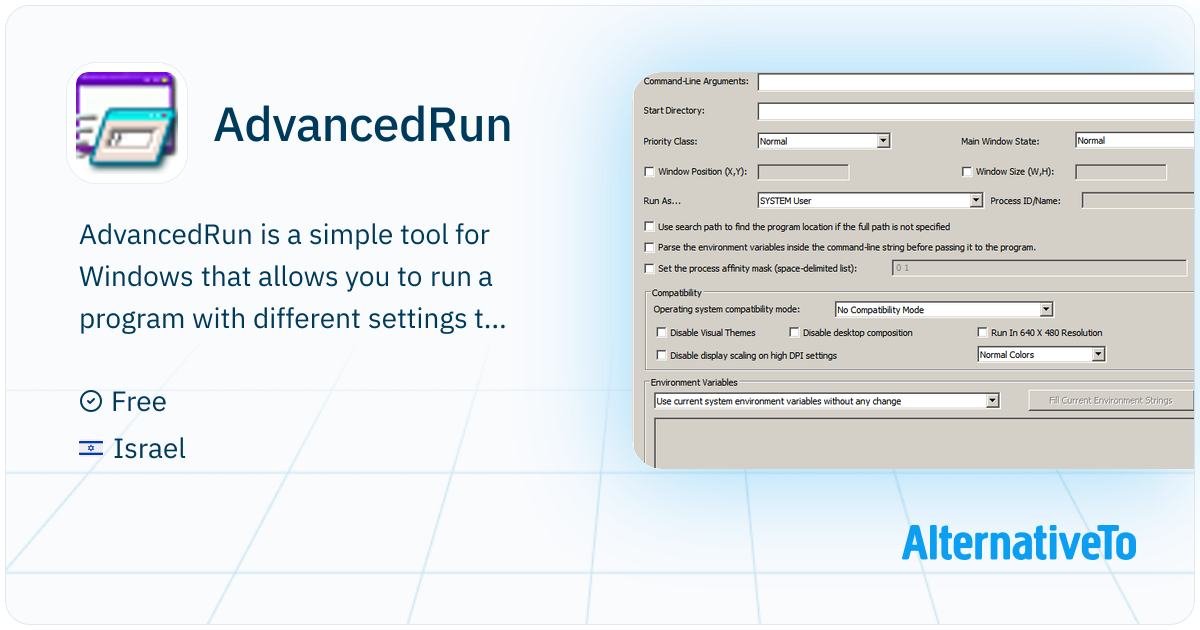
Task: Check Run In 640 X 480 Resolution
Action: click(982, 333)
